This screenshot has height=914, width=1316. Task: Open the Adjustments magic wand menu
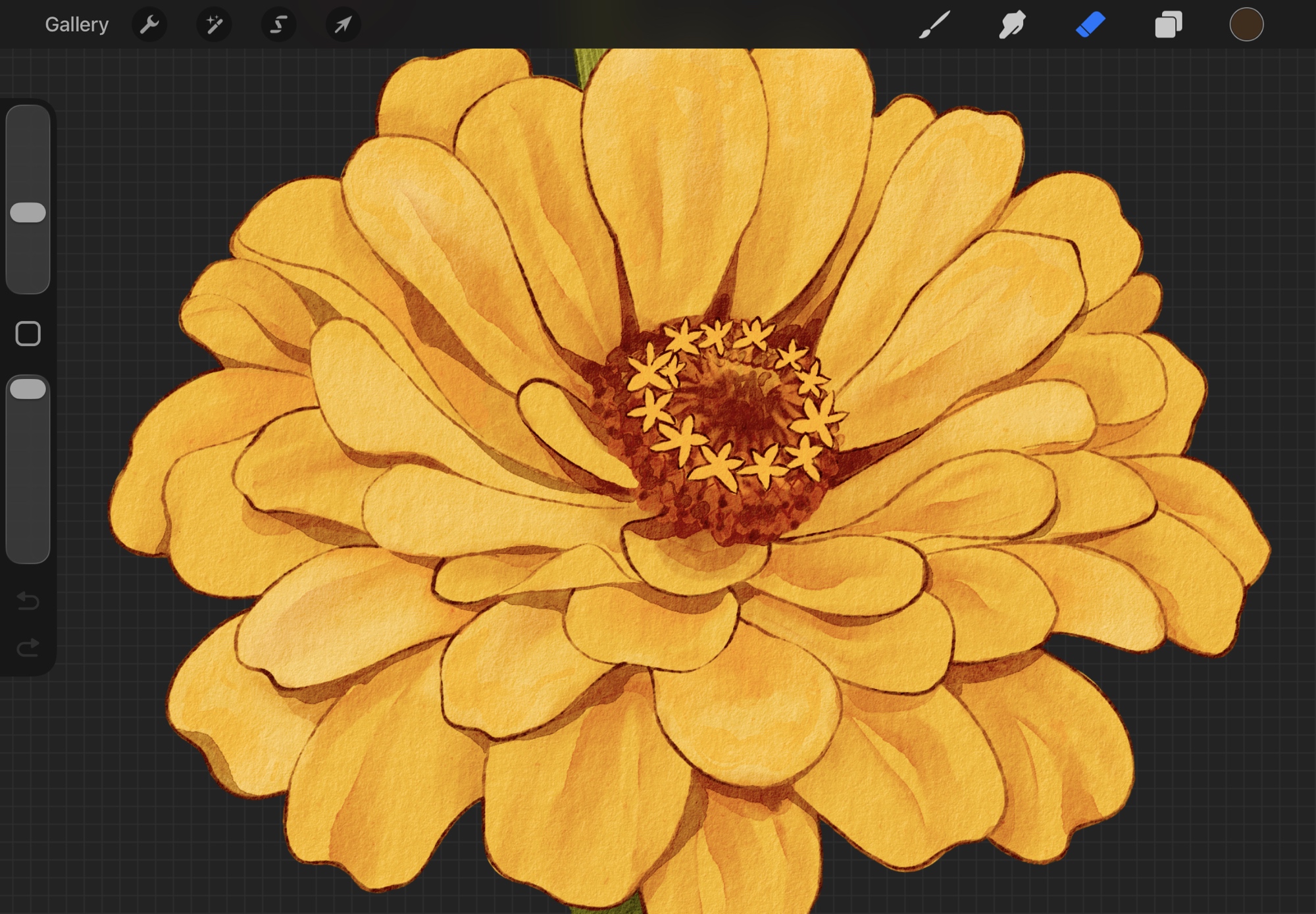pos(214,25)
